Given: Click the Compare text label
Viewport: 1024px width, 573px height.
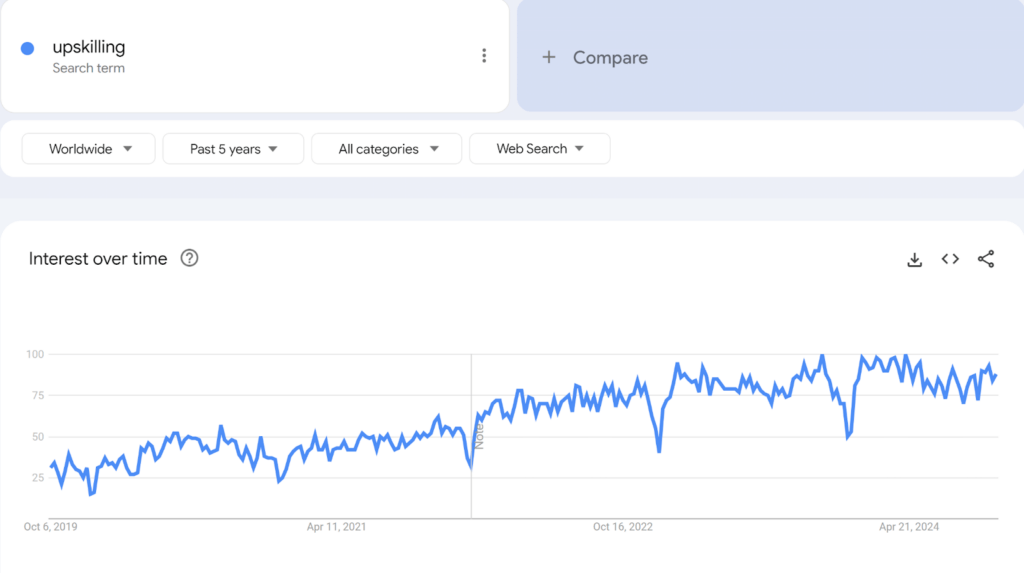Looking at the screenshot, I should point(610,58).
